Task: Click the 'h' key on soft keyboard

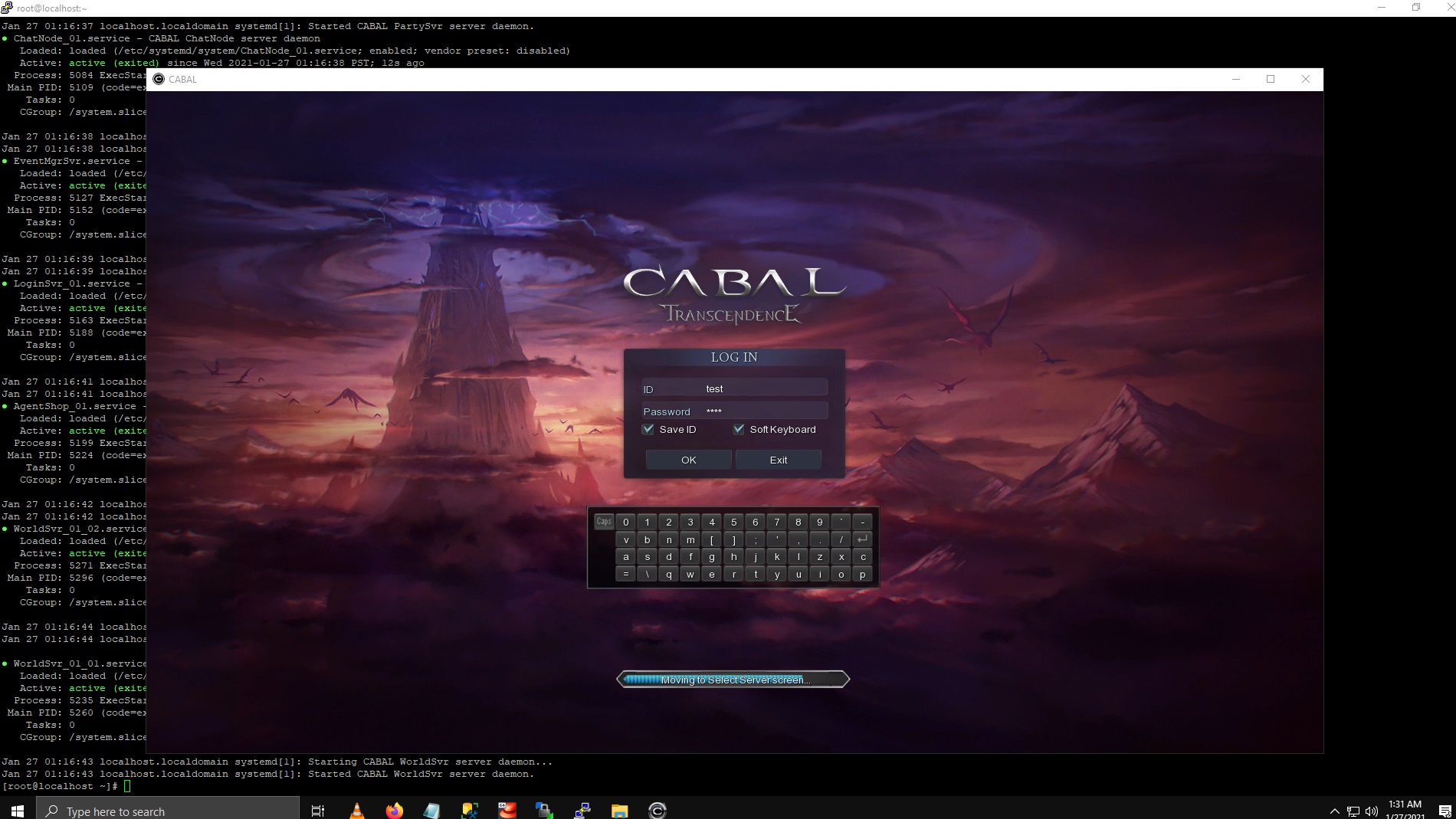Action: (733, 557)
